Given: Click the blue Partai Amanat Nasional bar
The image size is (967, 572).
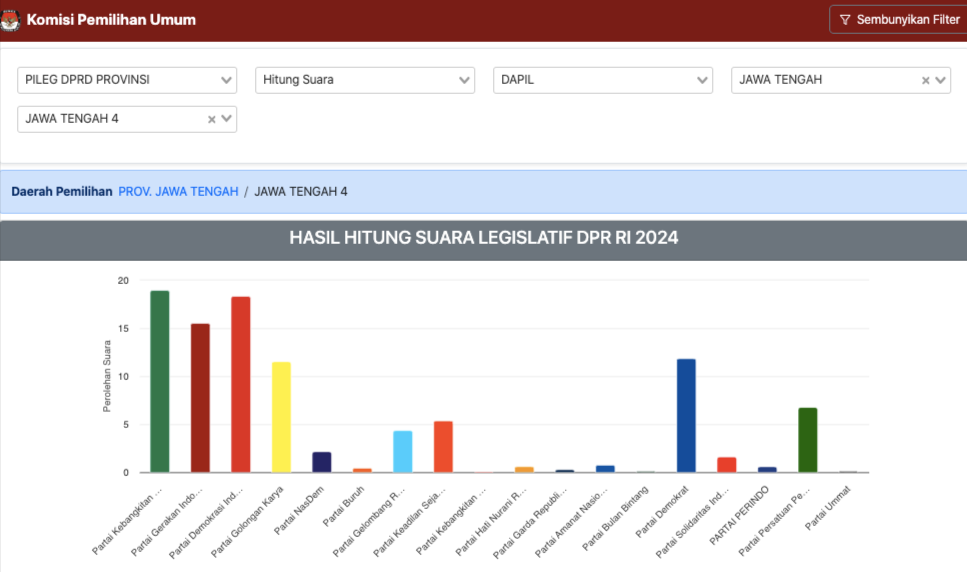Looking at the screenshot, I should (605, 469).
